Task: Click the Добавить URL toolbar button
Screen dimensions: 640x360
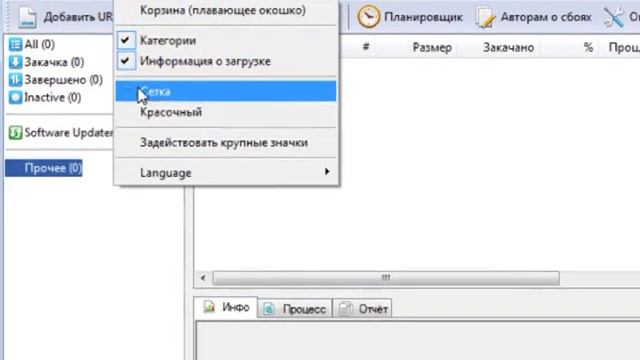Action: point(65,17)
